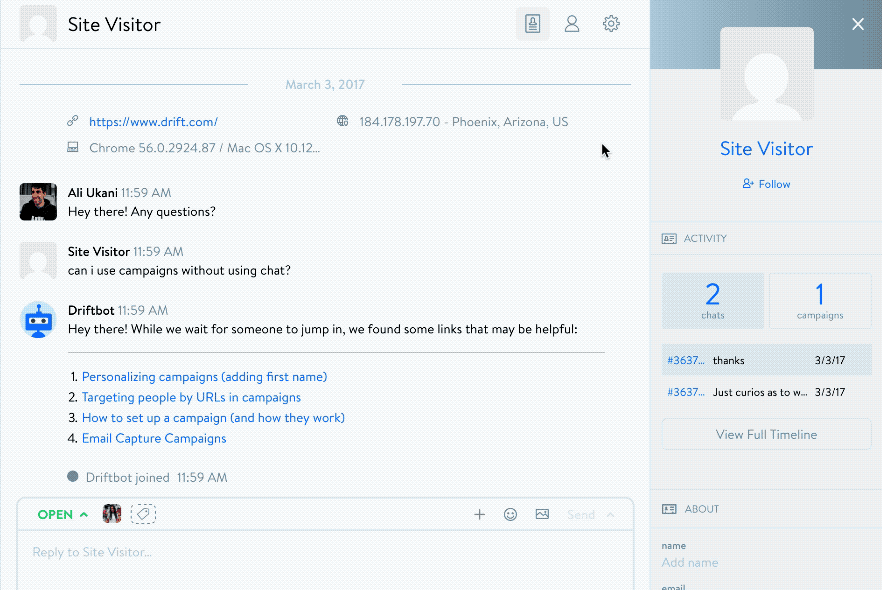This screenshot has width=882, height=590.
Task: Open Targeting people by URLs in campaigns
Action: click(191, 397)
